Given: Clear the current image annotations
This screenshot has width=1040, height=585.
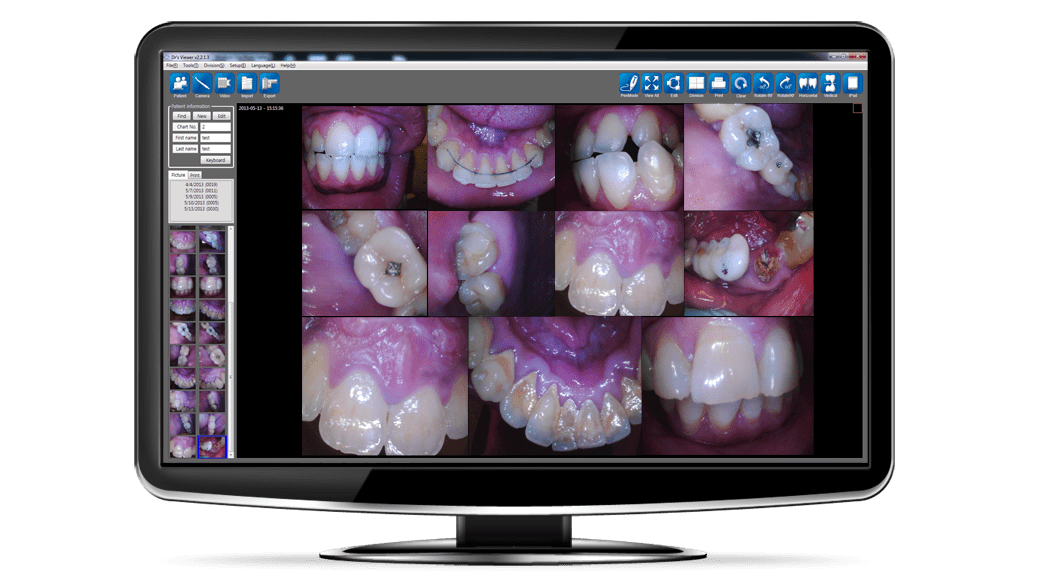Looking at the screenshot, I should pyautogui.click(x=742, y=83).
